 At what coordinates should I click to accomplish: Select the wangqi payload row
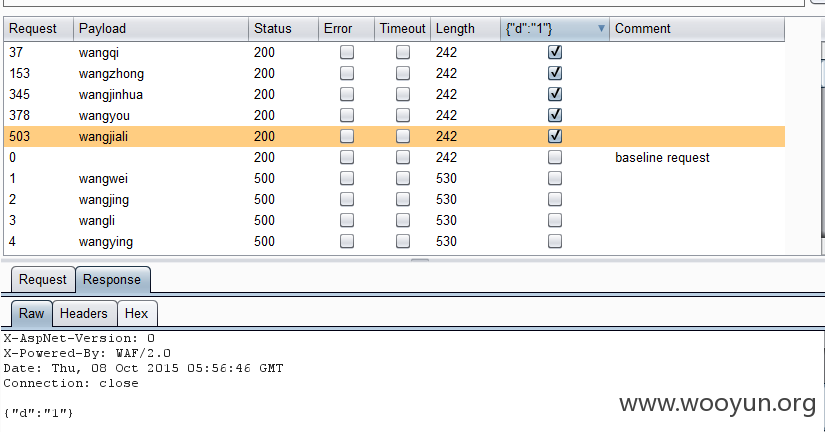click(x=394, y=52)
